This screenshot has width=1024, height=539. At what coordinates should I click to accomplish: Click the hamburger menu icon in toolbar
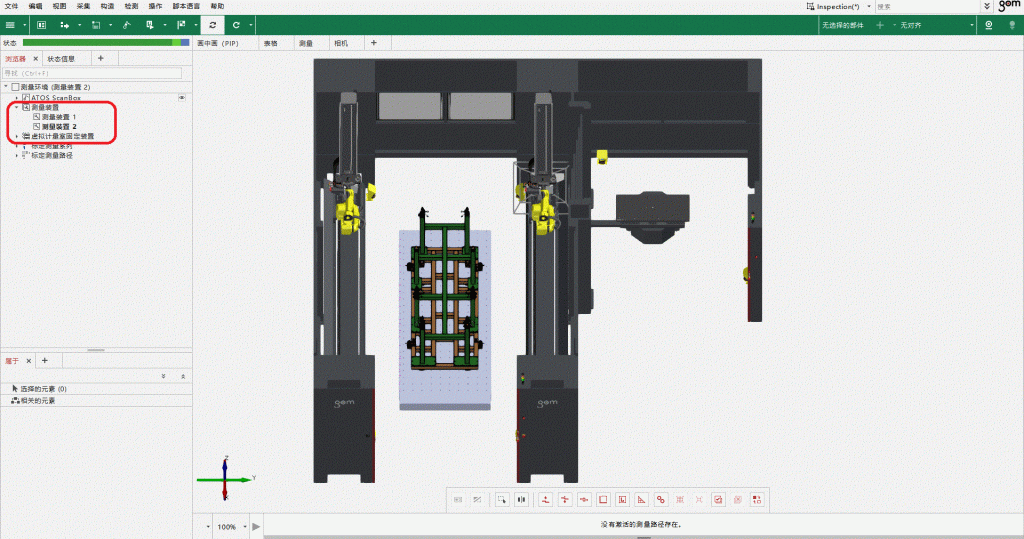(10, 24)
